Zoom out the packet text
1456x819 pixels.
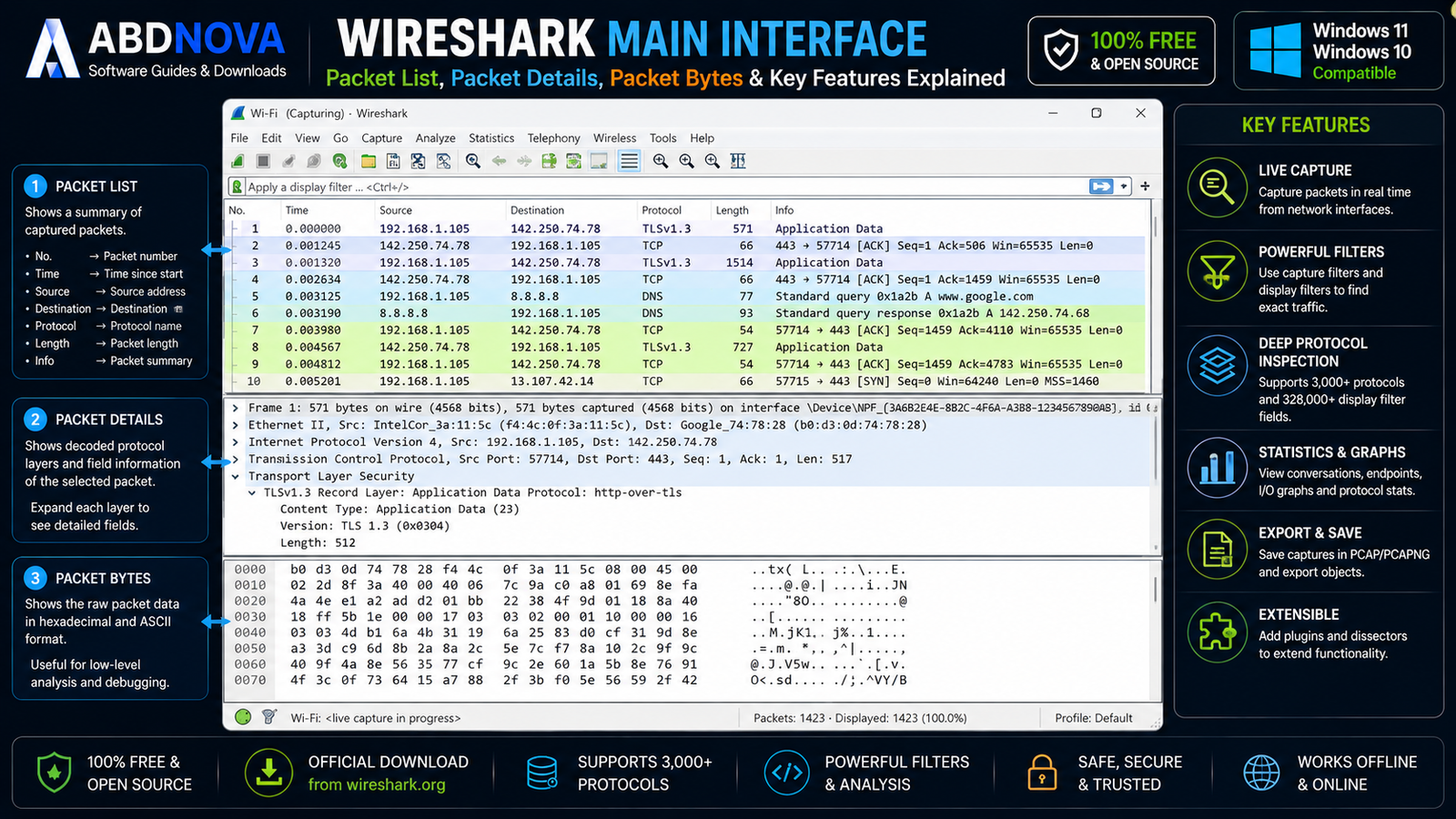pyautogui.click(x=686, y=161)
